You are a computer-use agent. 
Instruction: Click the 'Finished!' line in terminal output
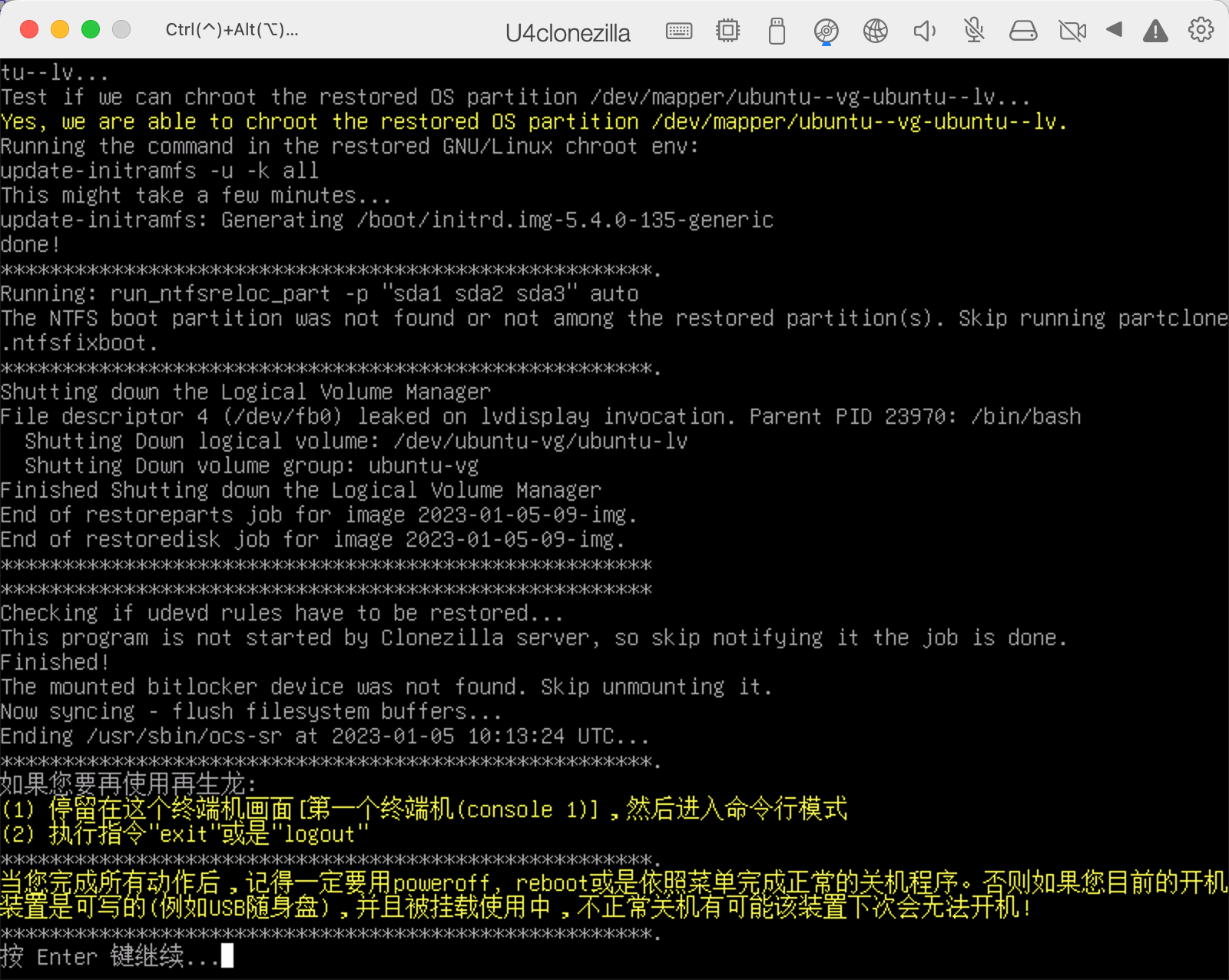55,662
